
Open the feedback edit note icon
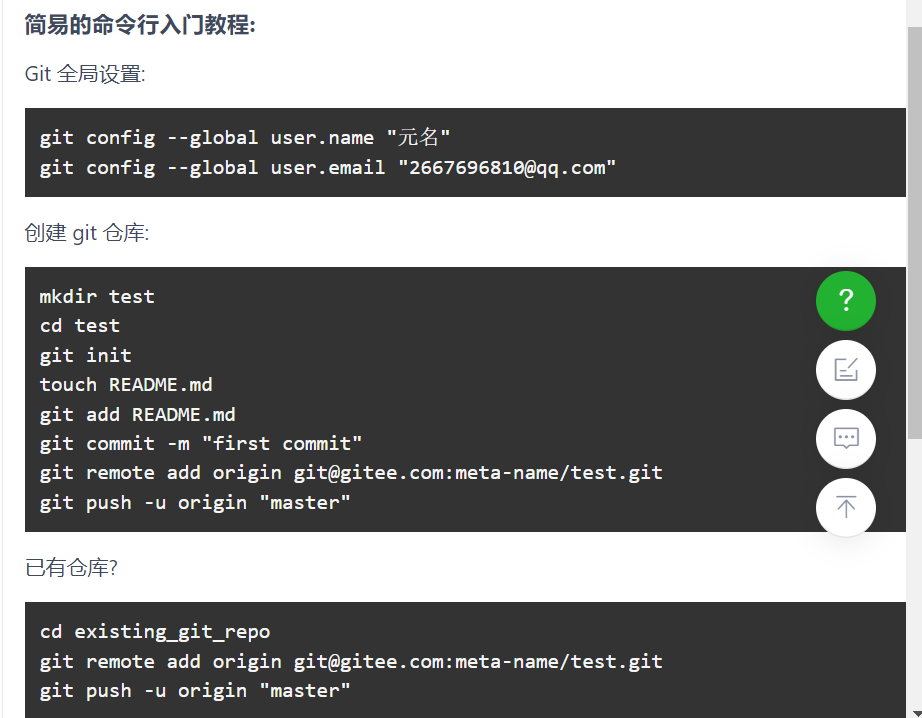tap(846, 370)
